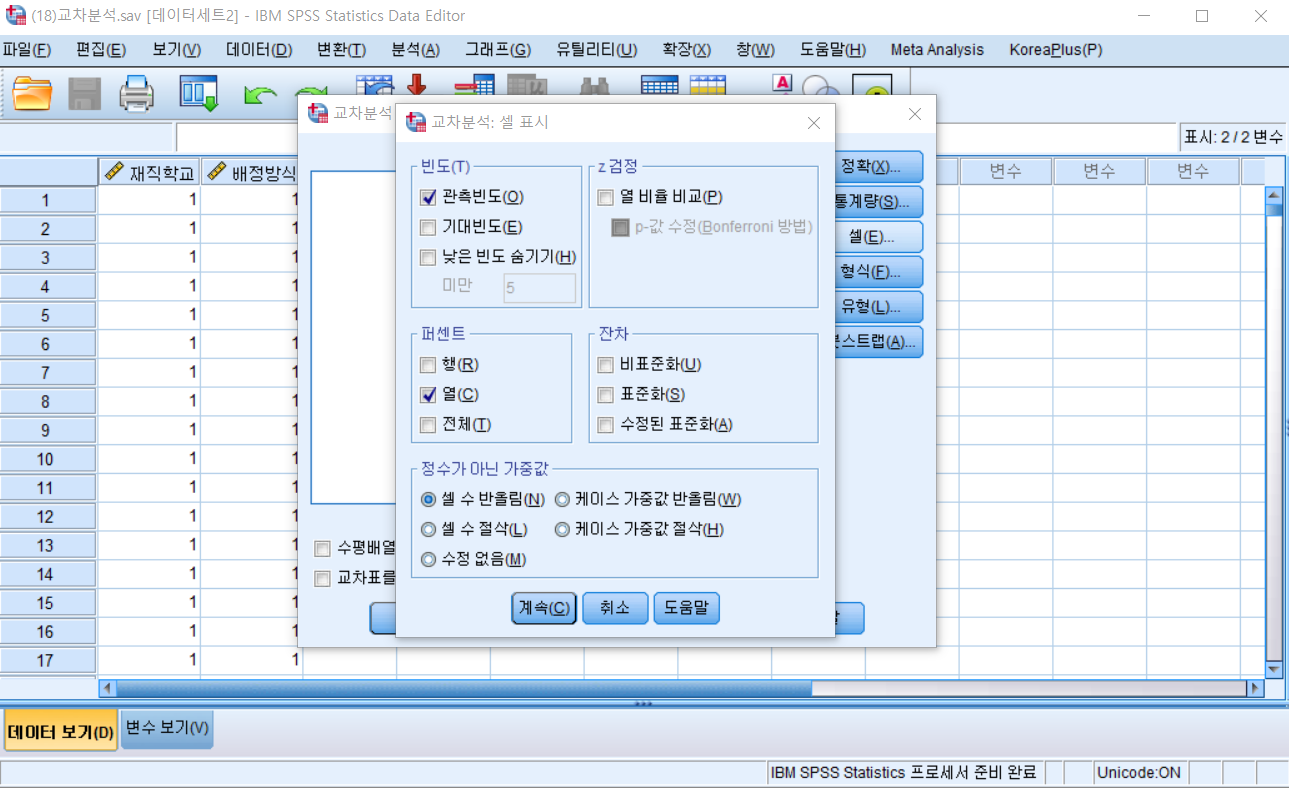Select the 셀 수 반올림(N) radio button
This screenshot has width=1289, height=788.
429,500
